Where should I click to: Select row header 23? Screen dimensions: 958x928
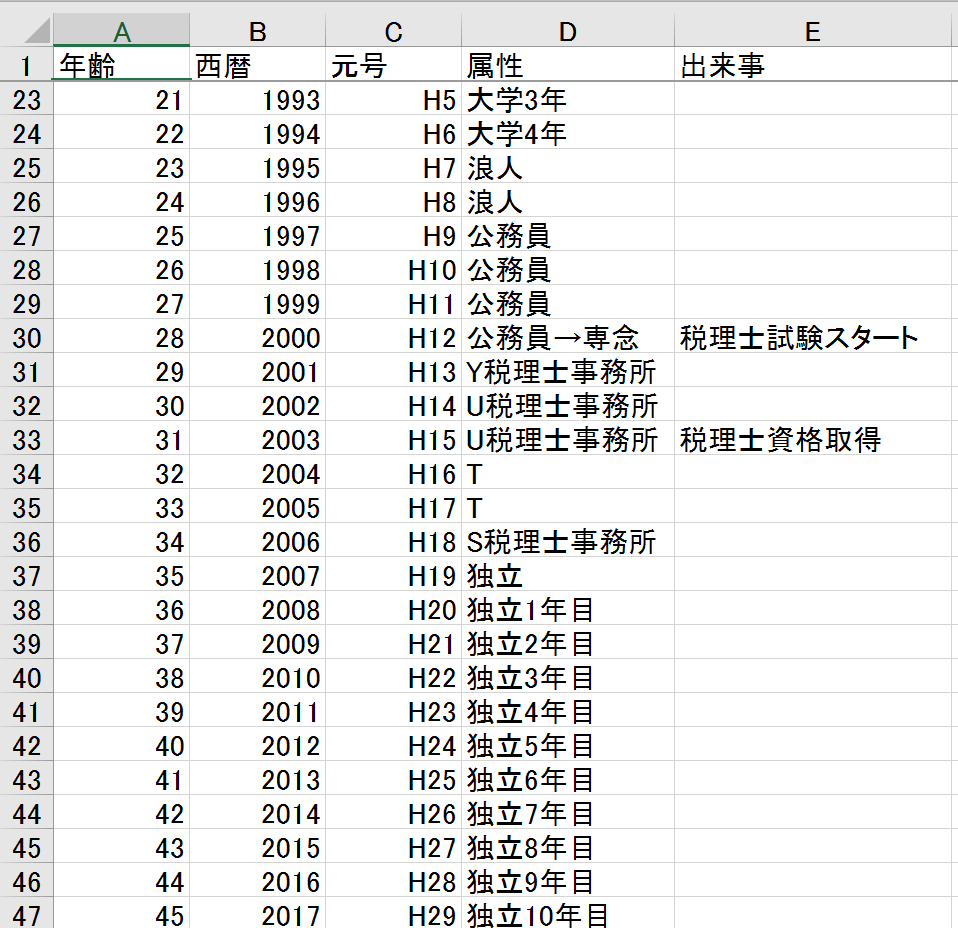(x=26, y=99)
